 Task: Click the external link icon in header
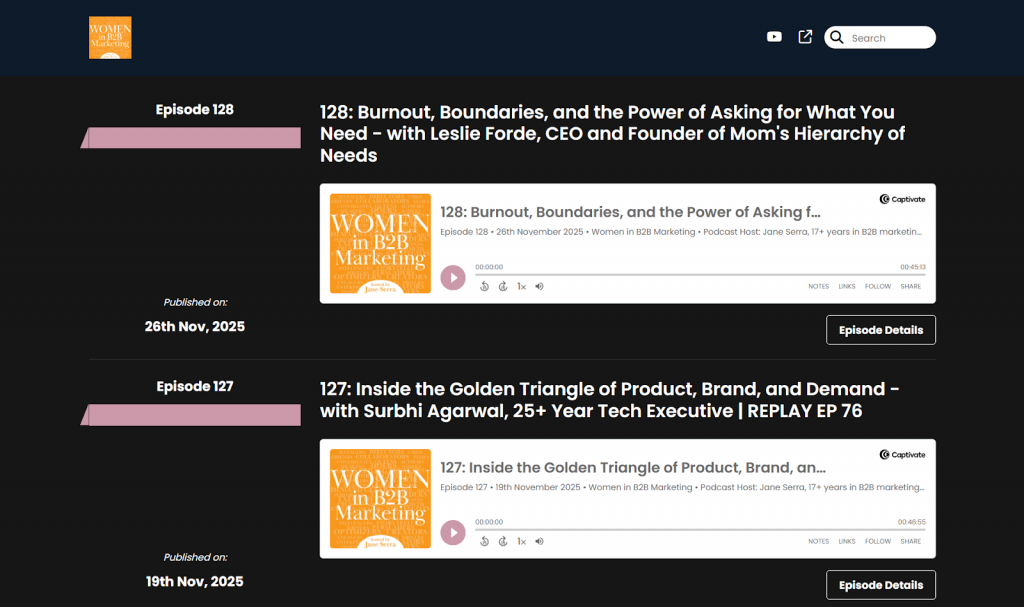[805, 37]
